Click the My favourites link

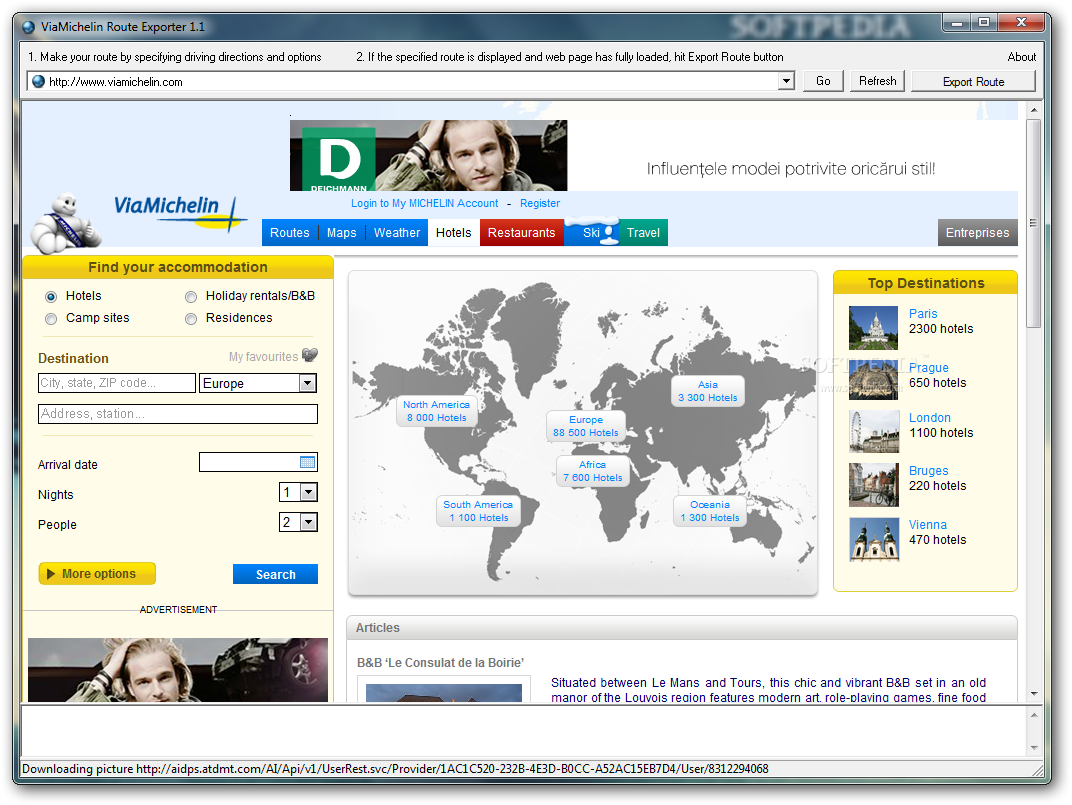point(263,356)
